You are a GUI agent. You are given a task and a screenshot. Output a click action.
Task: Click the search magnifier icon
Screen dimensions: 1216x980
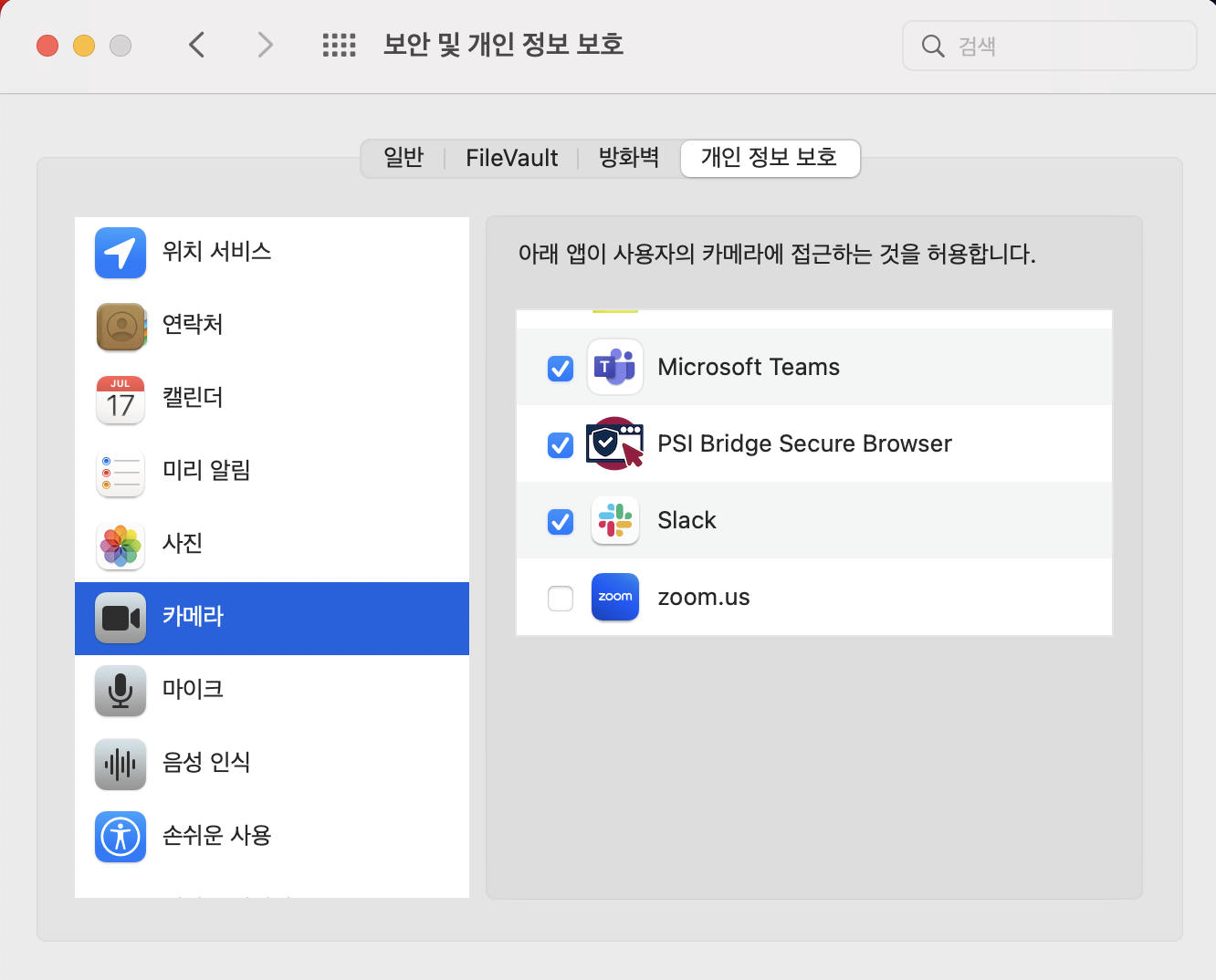click(x=933, y=46)
